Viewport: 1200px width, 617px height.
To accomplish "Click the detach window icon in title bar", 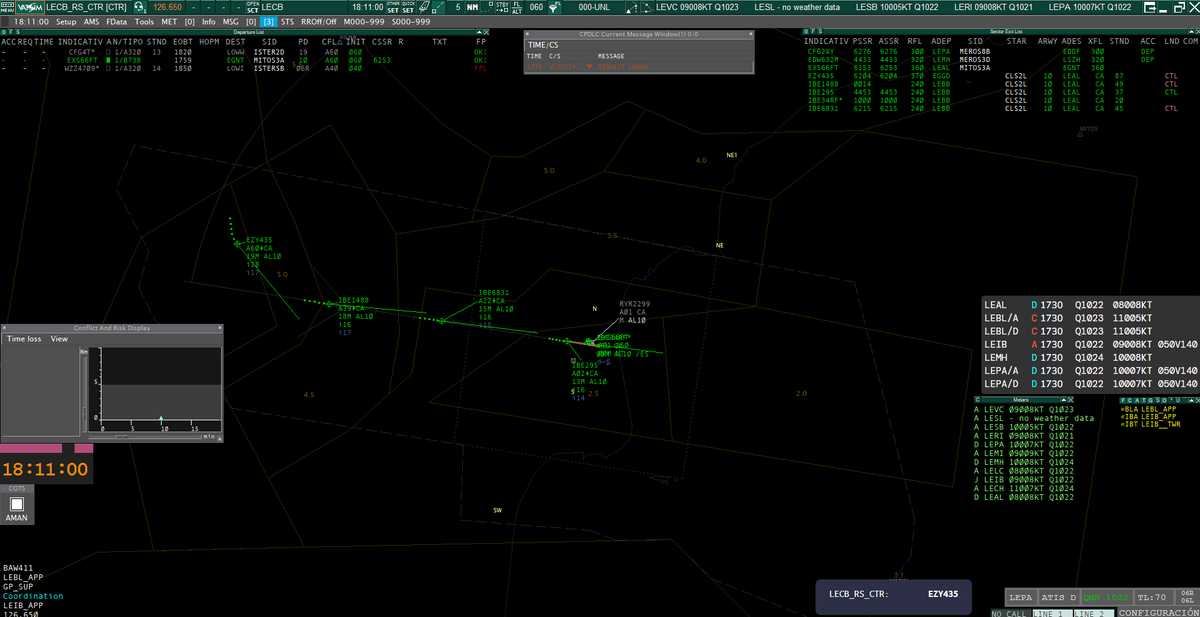I will click(x=1151, y=7).
